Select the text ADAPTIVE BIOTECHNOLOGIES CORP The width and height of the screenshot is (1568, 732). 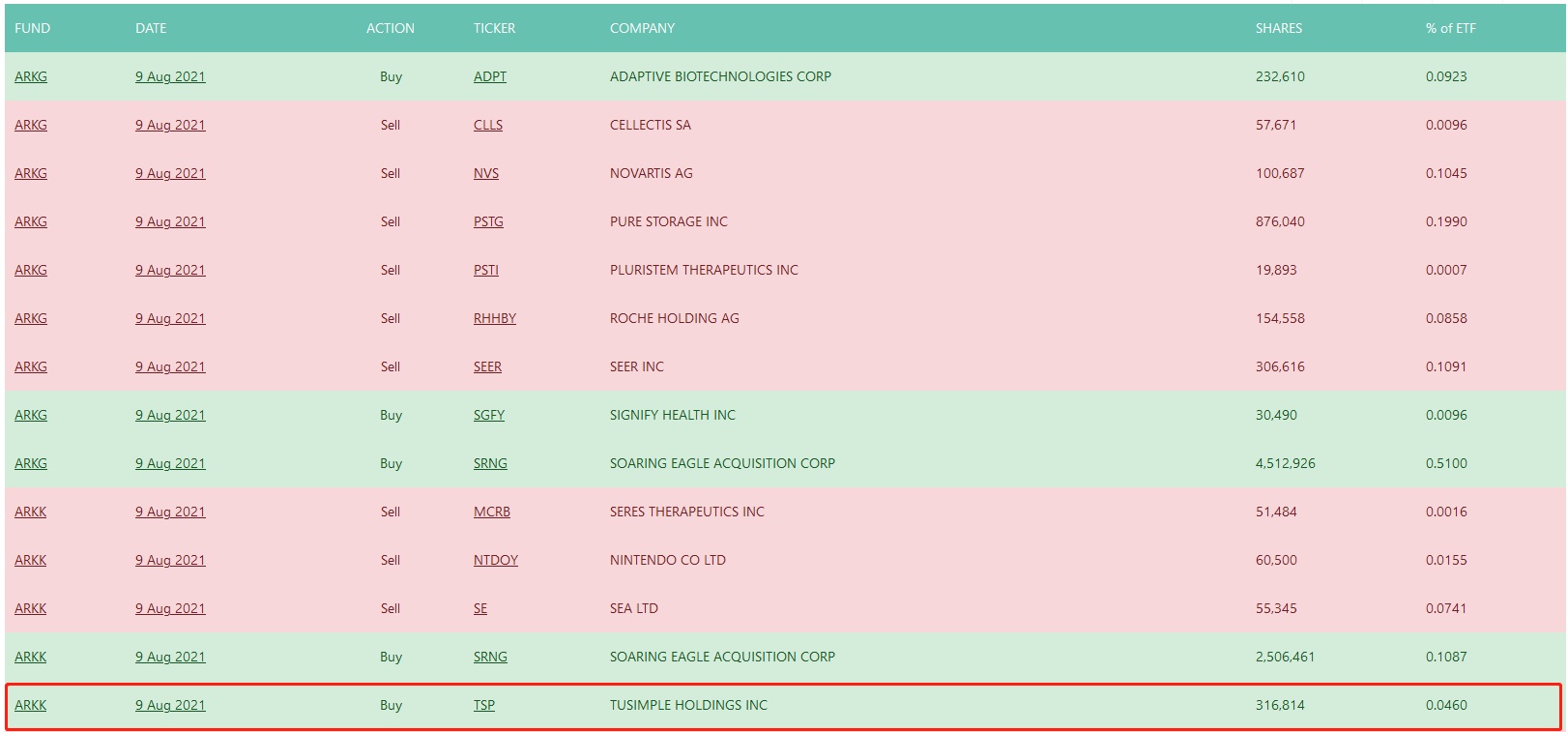tap(720, 76)
